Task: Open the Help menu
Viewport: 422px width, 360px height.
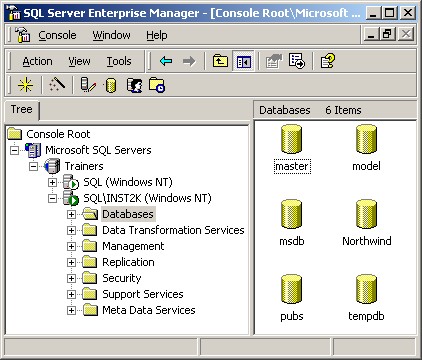Action: (x=157, y=35)
